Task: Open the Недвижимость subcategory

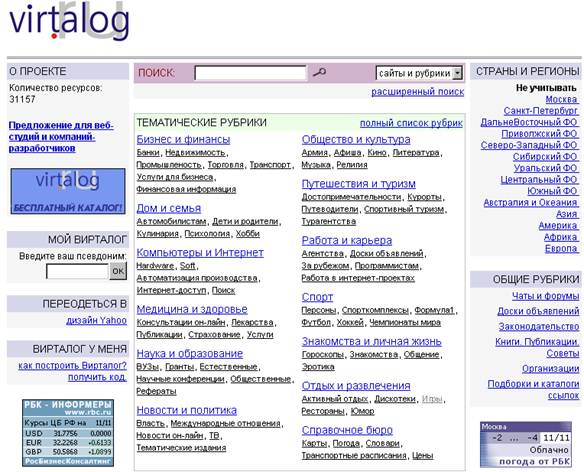Action: pyautogui.click(x=195, y=153)
